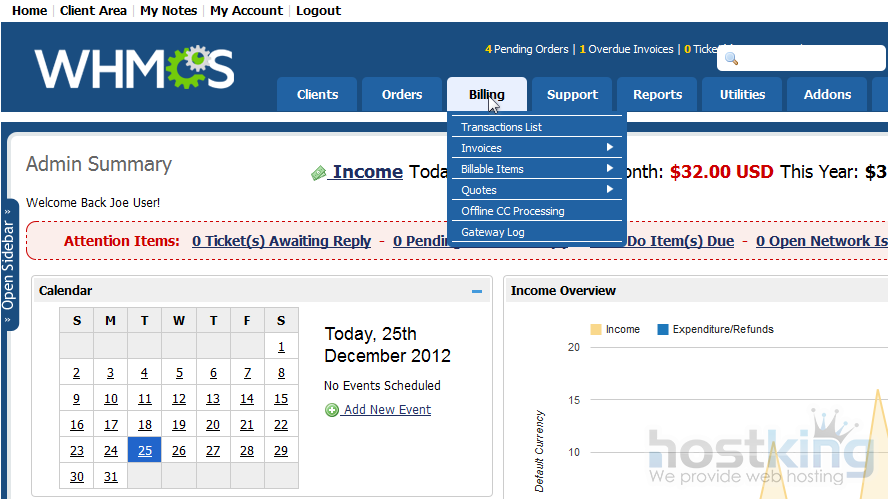Switch to the Clients tab
The image size is (889, 500).
pos(317,95)
